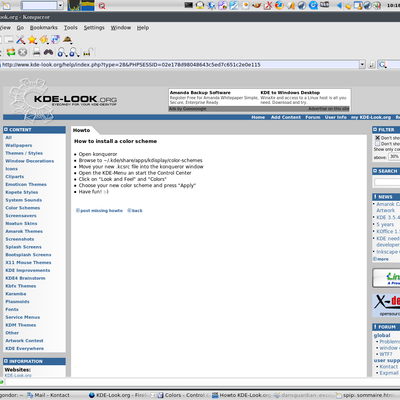This screenshot has width=400, height=400.
Task: Click the site search input field
Action: 387,182
